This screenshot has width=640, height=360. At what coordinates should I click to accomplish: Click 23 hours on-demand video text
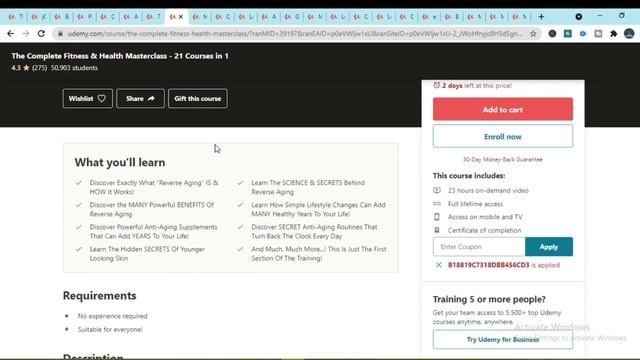[x=488, y=190]
